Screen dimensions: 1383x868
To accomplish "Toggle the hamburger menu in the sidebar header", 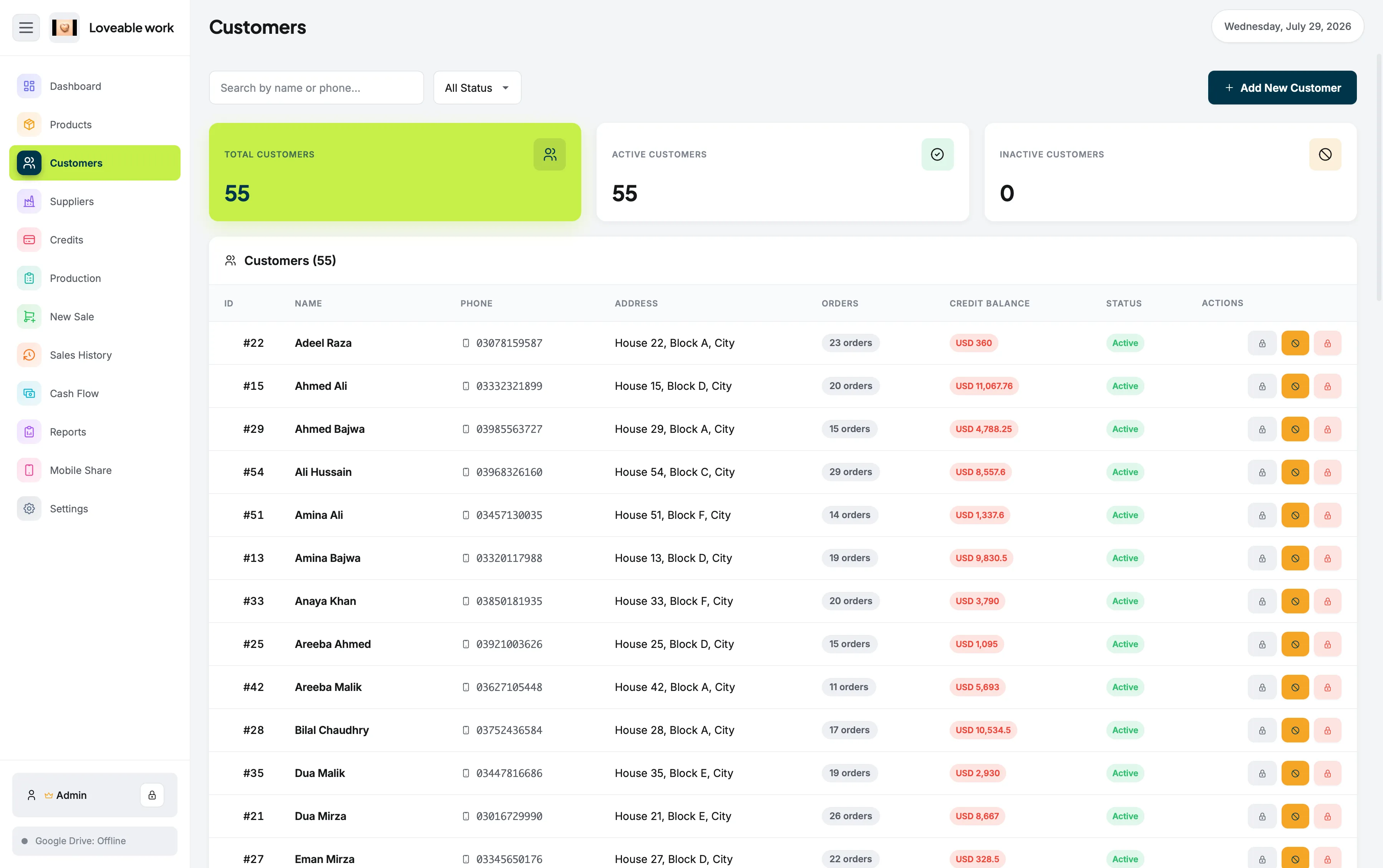I will coord(26,28).
